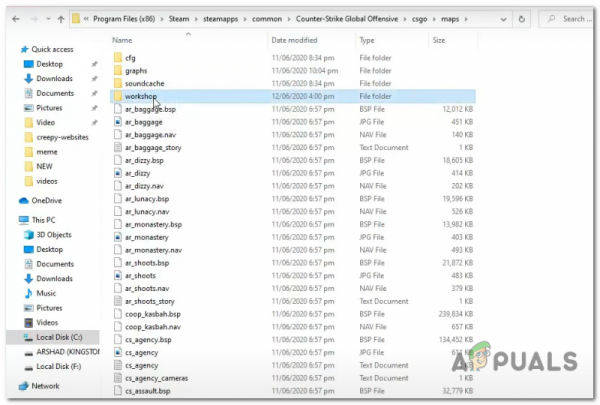Open OneDrive in navigation pane
This screenshot has width=600, height=405.
click(46, 201)
